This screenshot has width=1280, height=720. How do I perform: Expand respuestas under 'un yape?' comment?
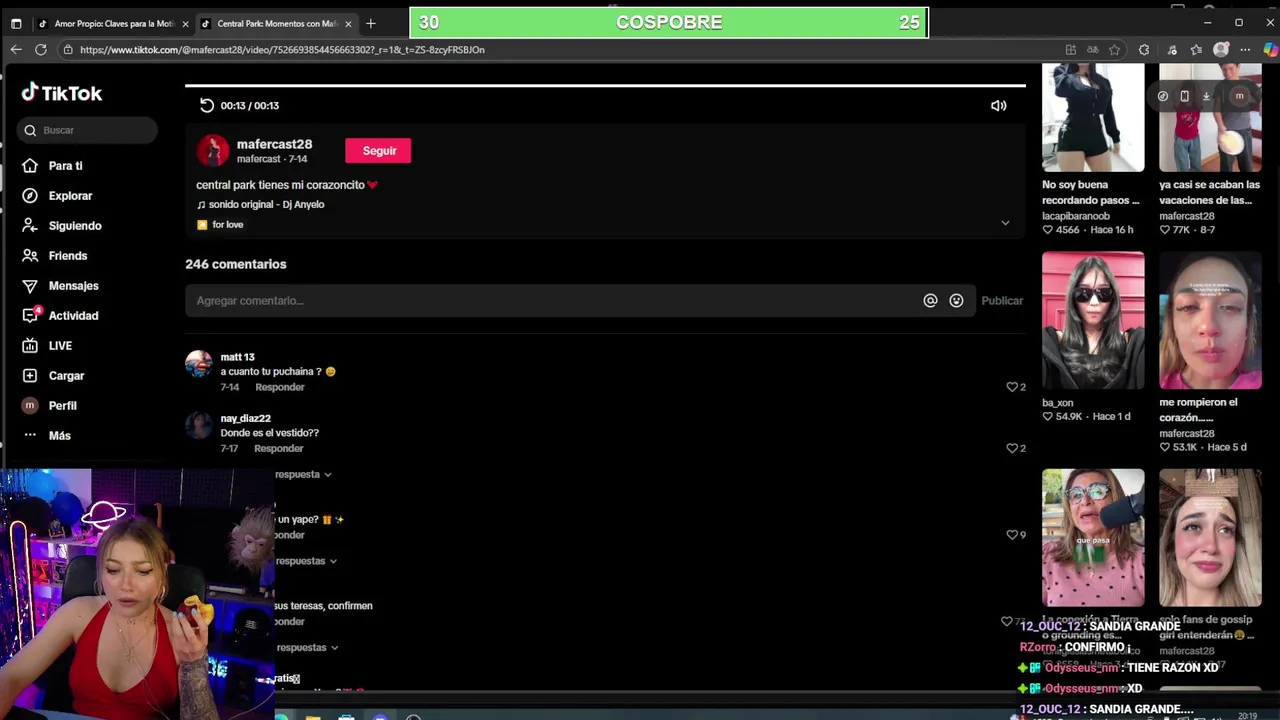coord(306,561)
